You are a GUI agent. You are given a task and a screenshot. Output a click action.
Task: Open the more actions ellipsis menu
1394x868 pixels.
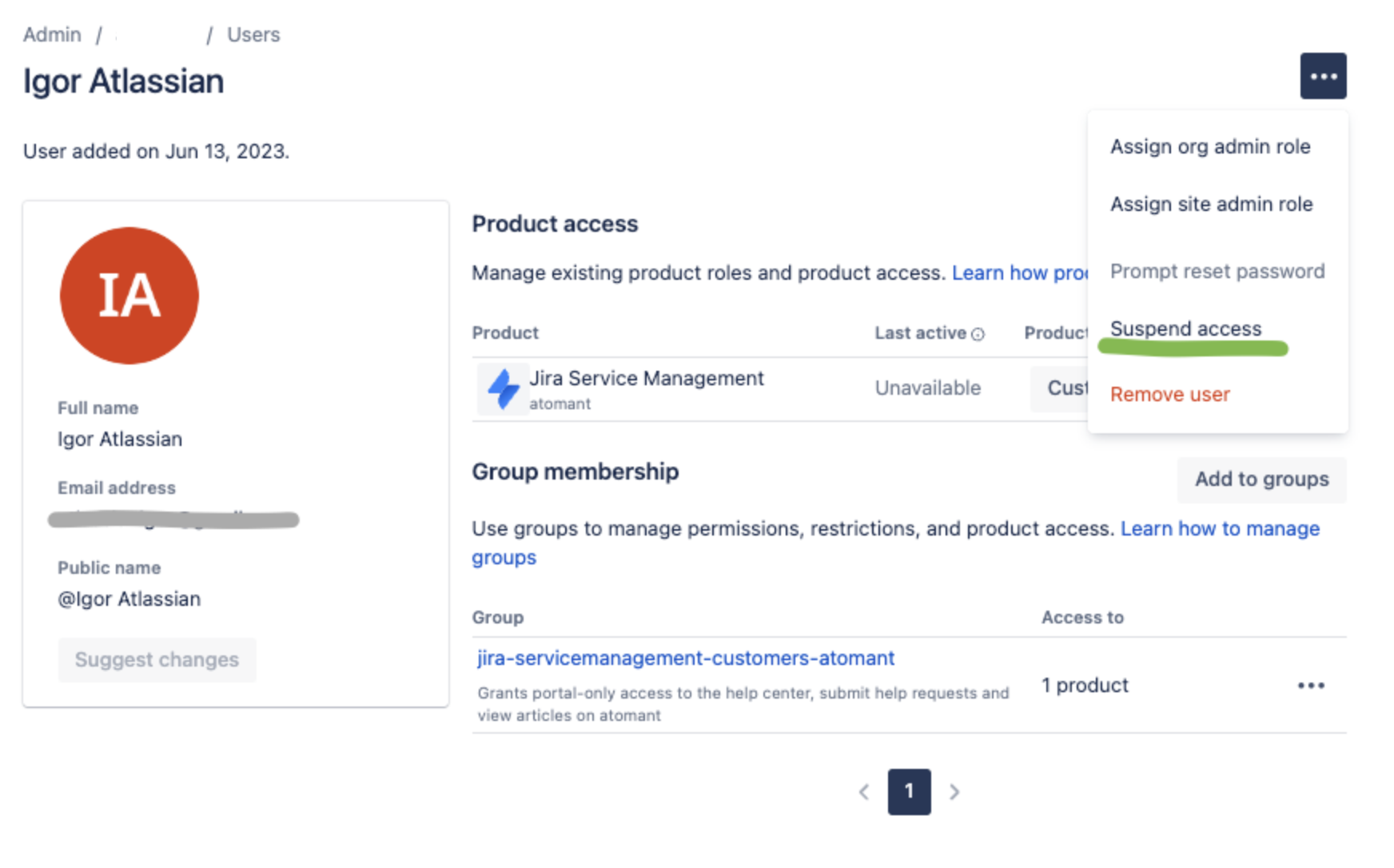click(1324, 75)
